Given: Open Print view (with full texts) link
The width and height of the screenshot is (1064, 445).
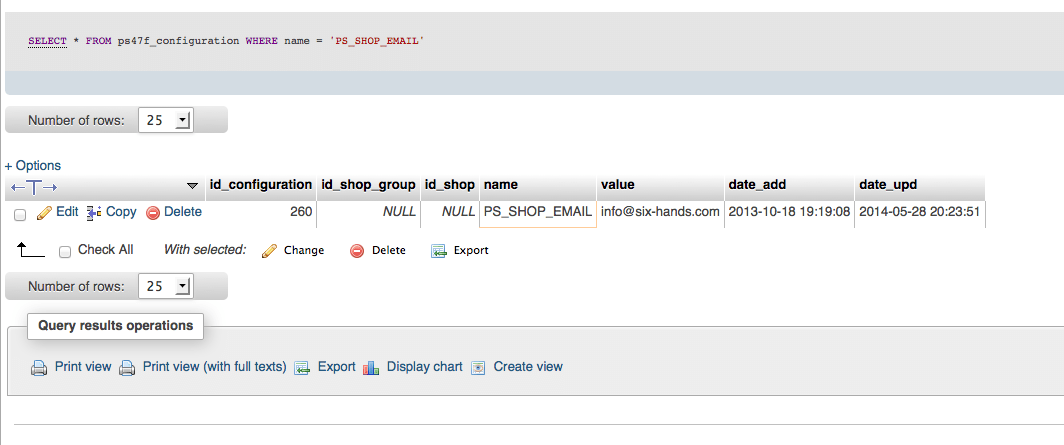Looking at the screenshot, I should coord(214,366).
